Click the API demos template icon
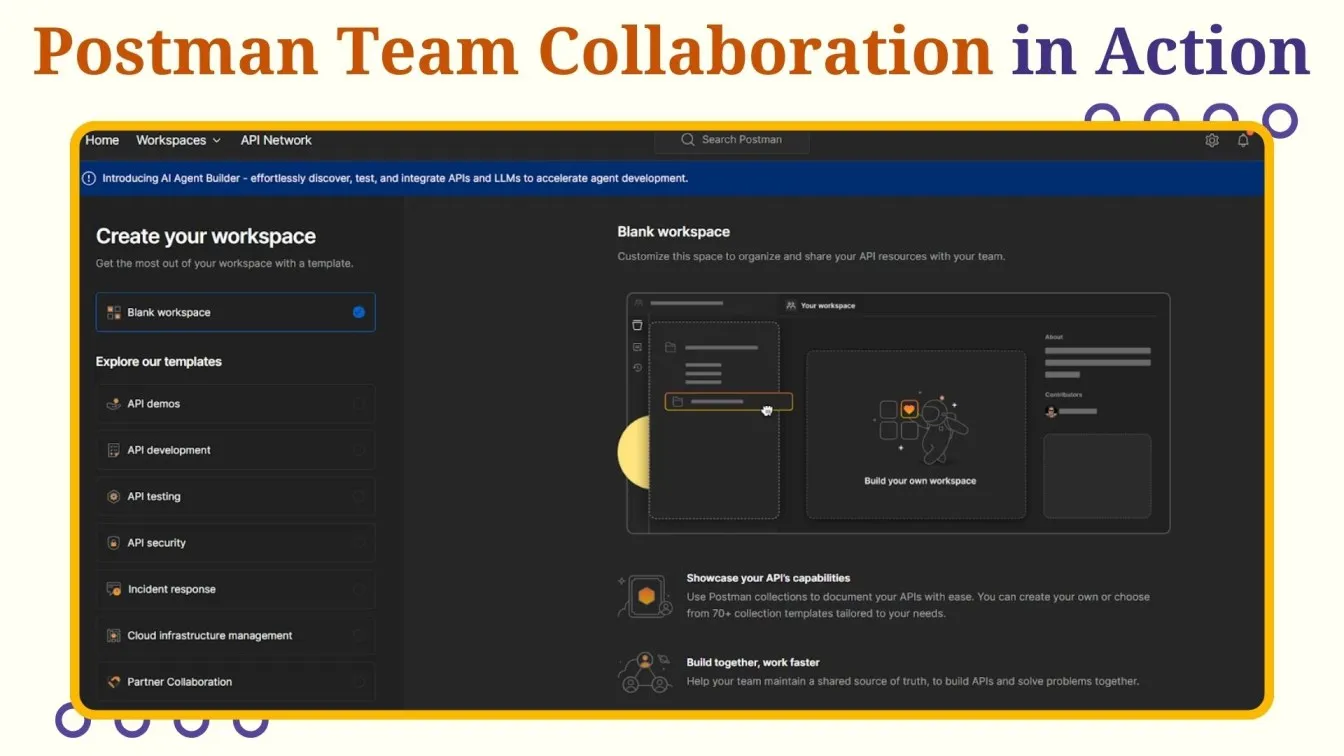The height and width of the screenshot is (756, 1344). 114,404
